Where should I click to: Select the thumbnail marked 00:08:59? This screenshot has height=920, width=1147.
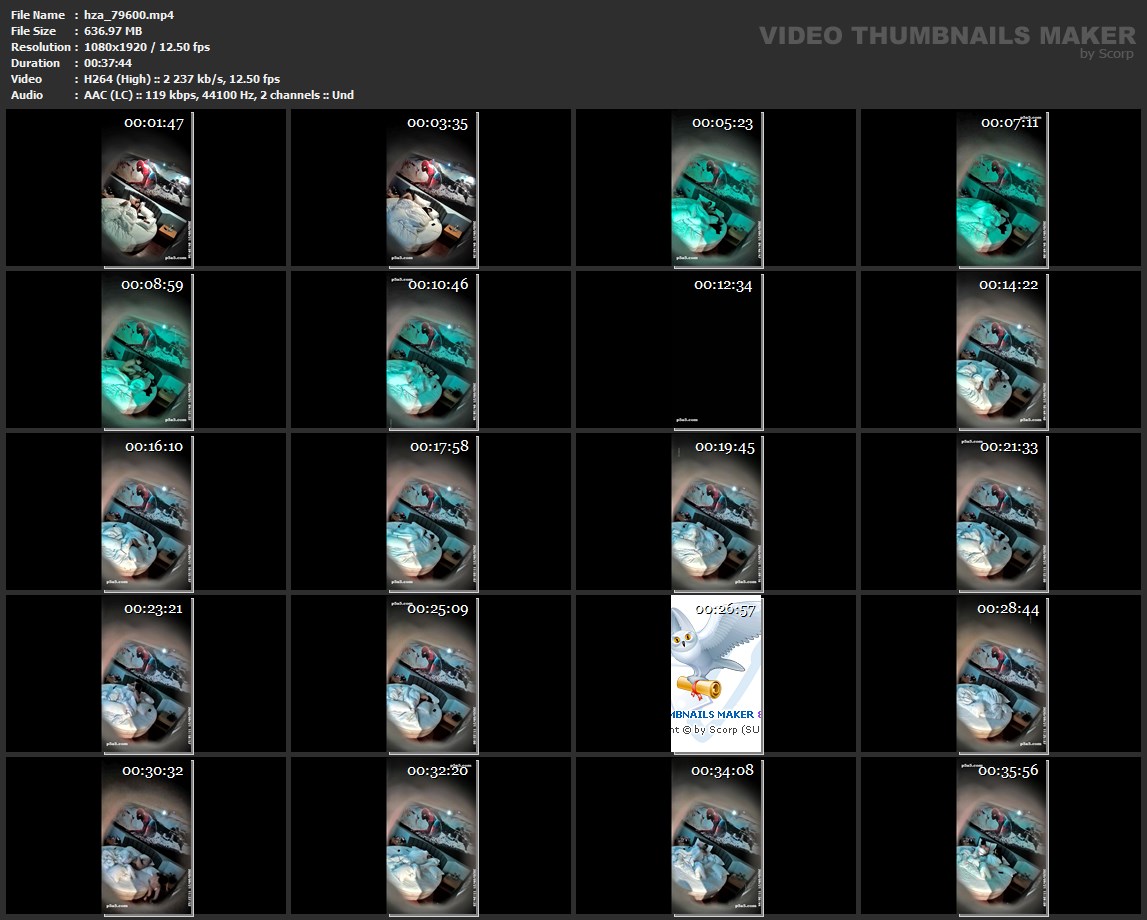pos(146,350)
